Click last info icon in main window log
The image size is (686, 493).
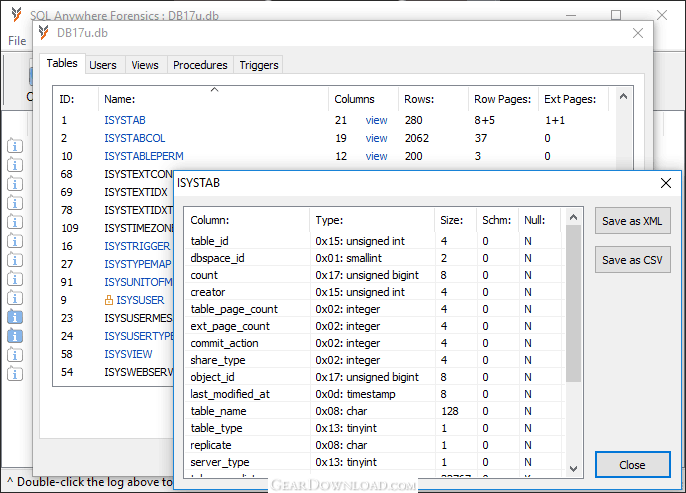(15, 374)
